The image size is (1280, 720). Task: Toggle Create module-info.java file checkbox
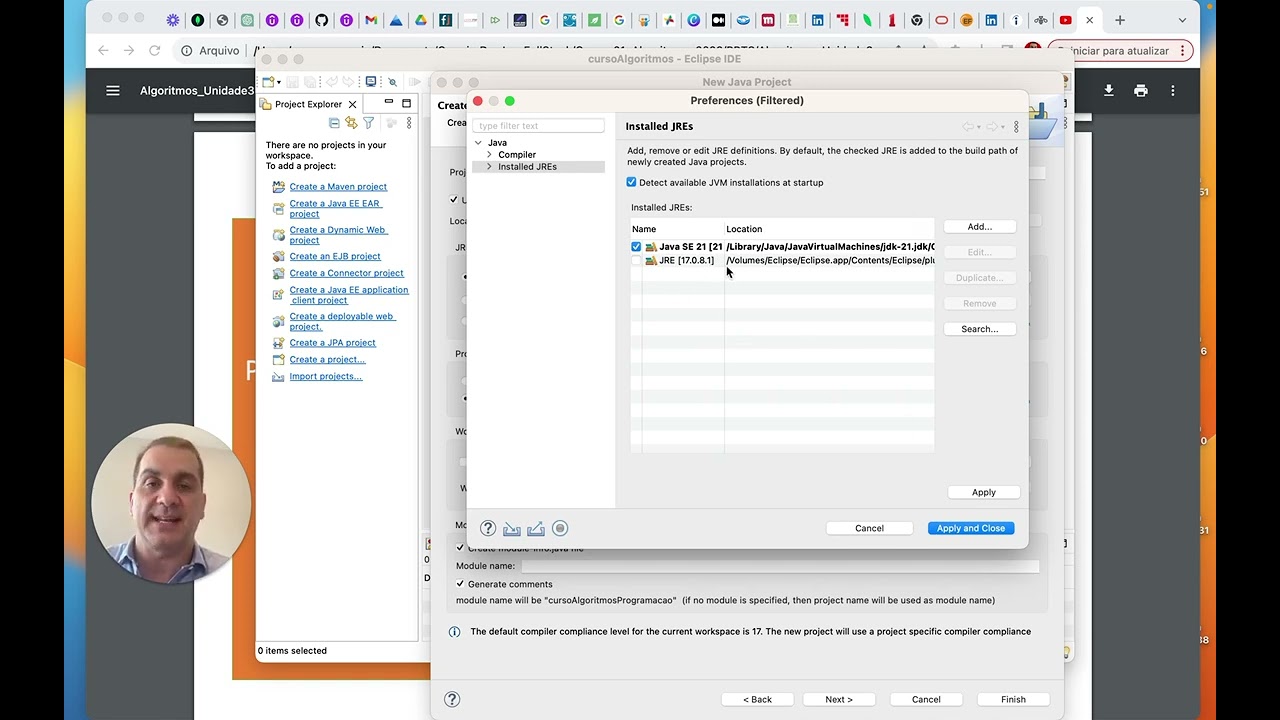[460, 547]
